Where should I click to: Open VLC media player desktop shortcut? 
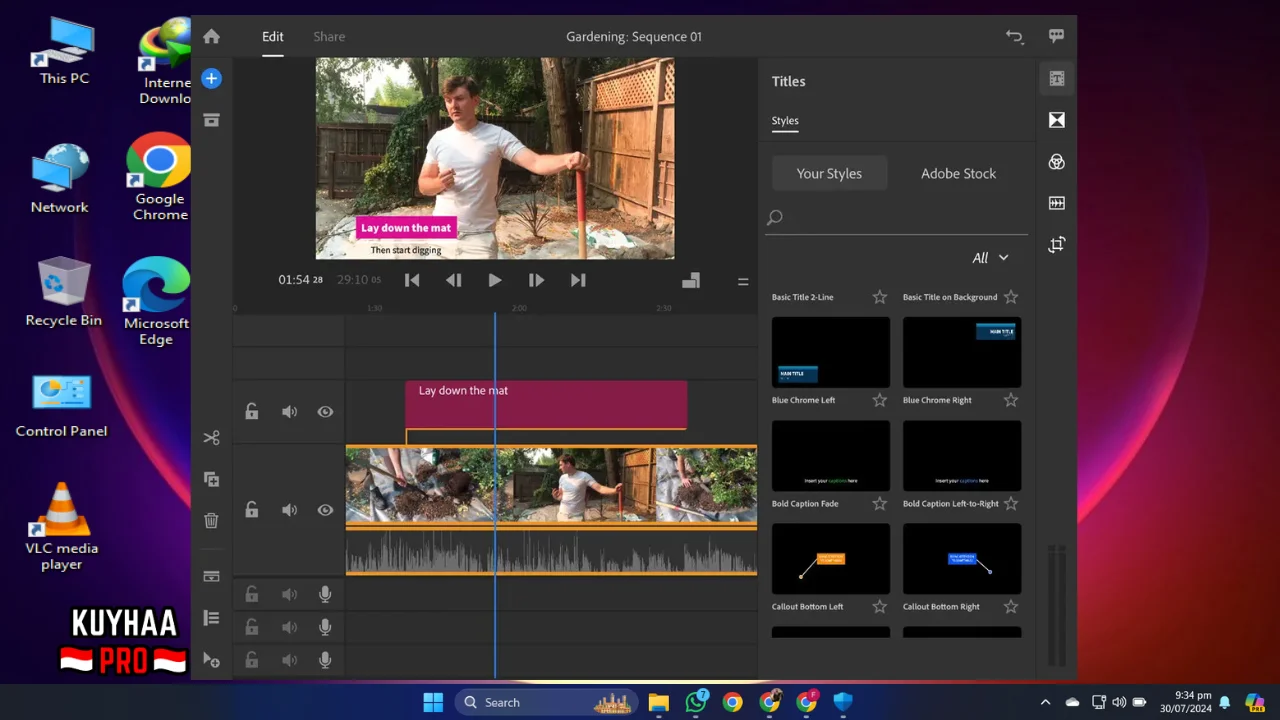(62, 526)
